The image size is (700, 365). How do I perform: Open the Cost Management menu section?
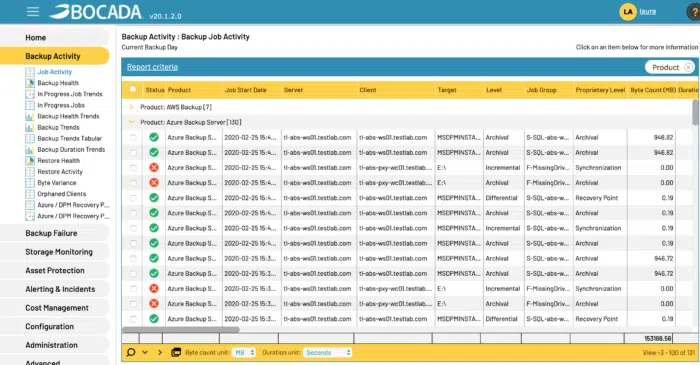(55, 308)
